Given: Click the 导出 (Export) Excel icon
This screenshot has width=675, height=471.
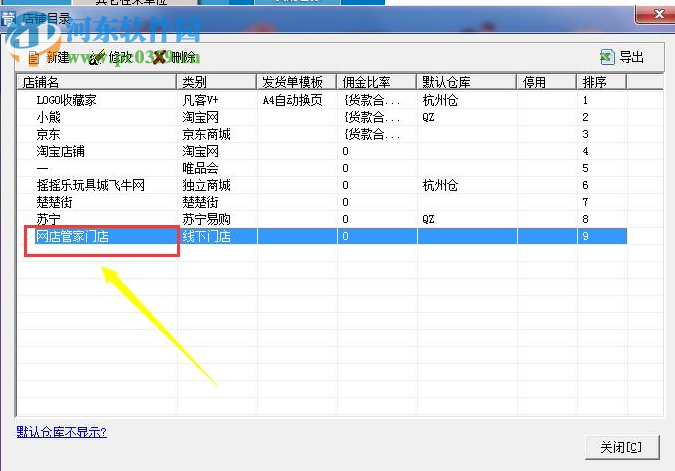Looking at the screenshot, I should pos(607,57).
